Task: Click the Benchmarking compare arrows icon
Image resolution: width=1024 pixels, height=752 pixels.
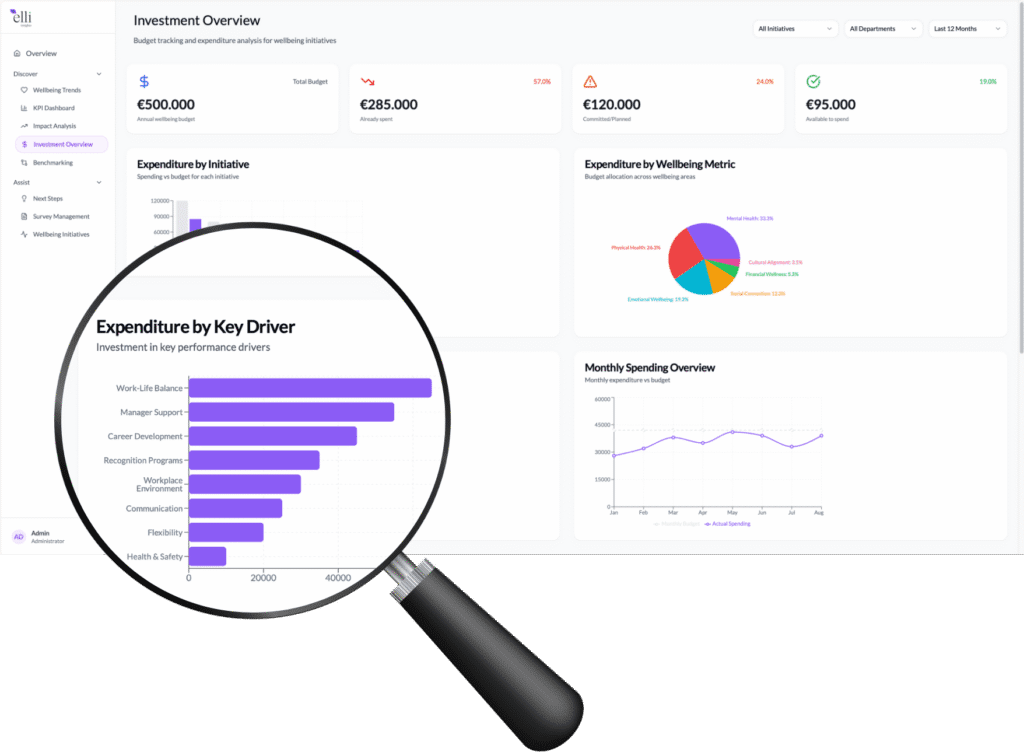Action: pyautogui.click(x=24, y=162)
